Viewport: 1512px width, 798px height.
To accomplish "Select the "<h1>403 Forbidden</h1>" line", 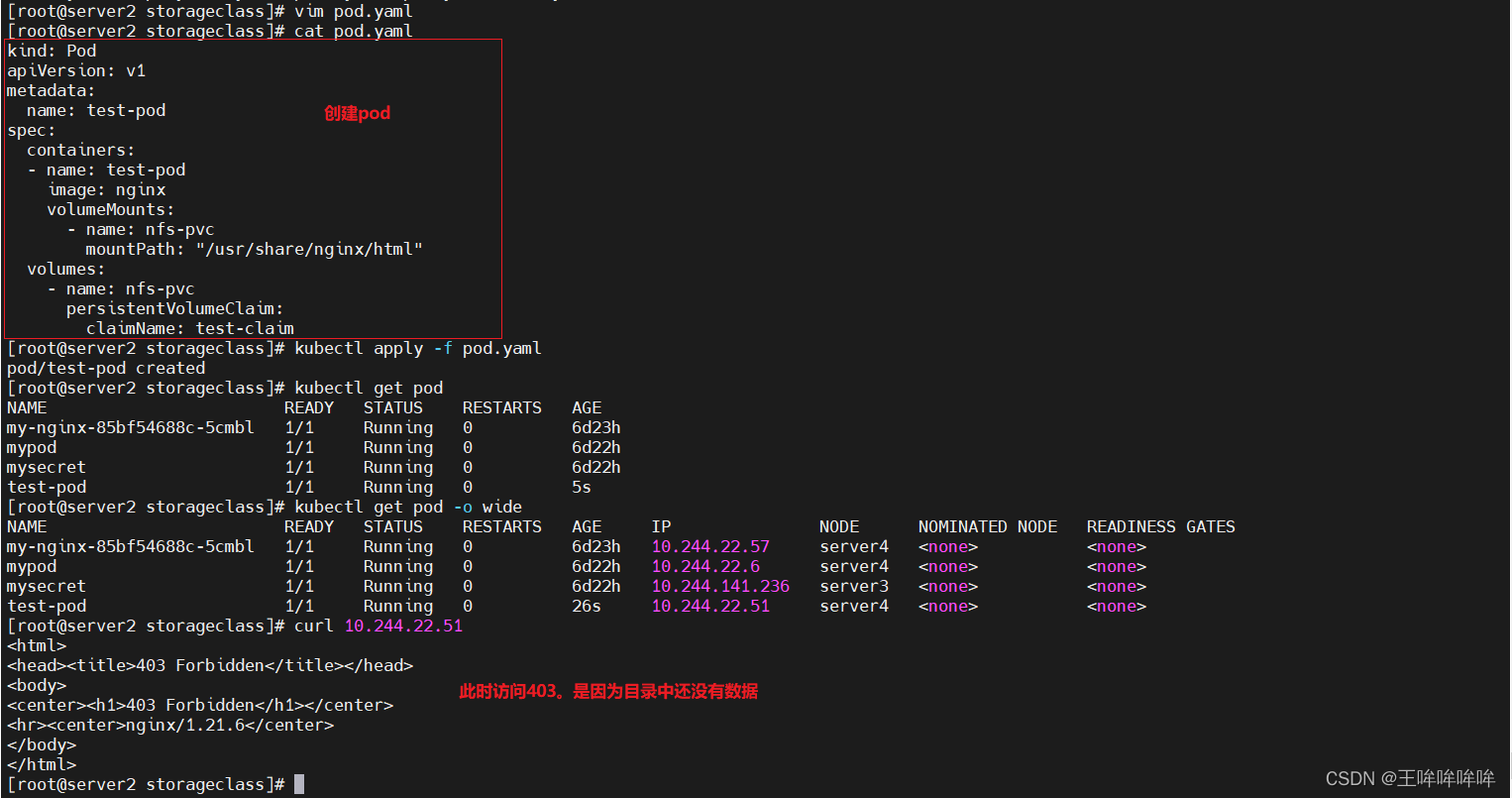I will point(200,705).
